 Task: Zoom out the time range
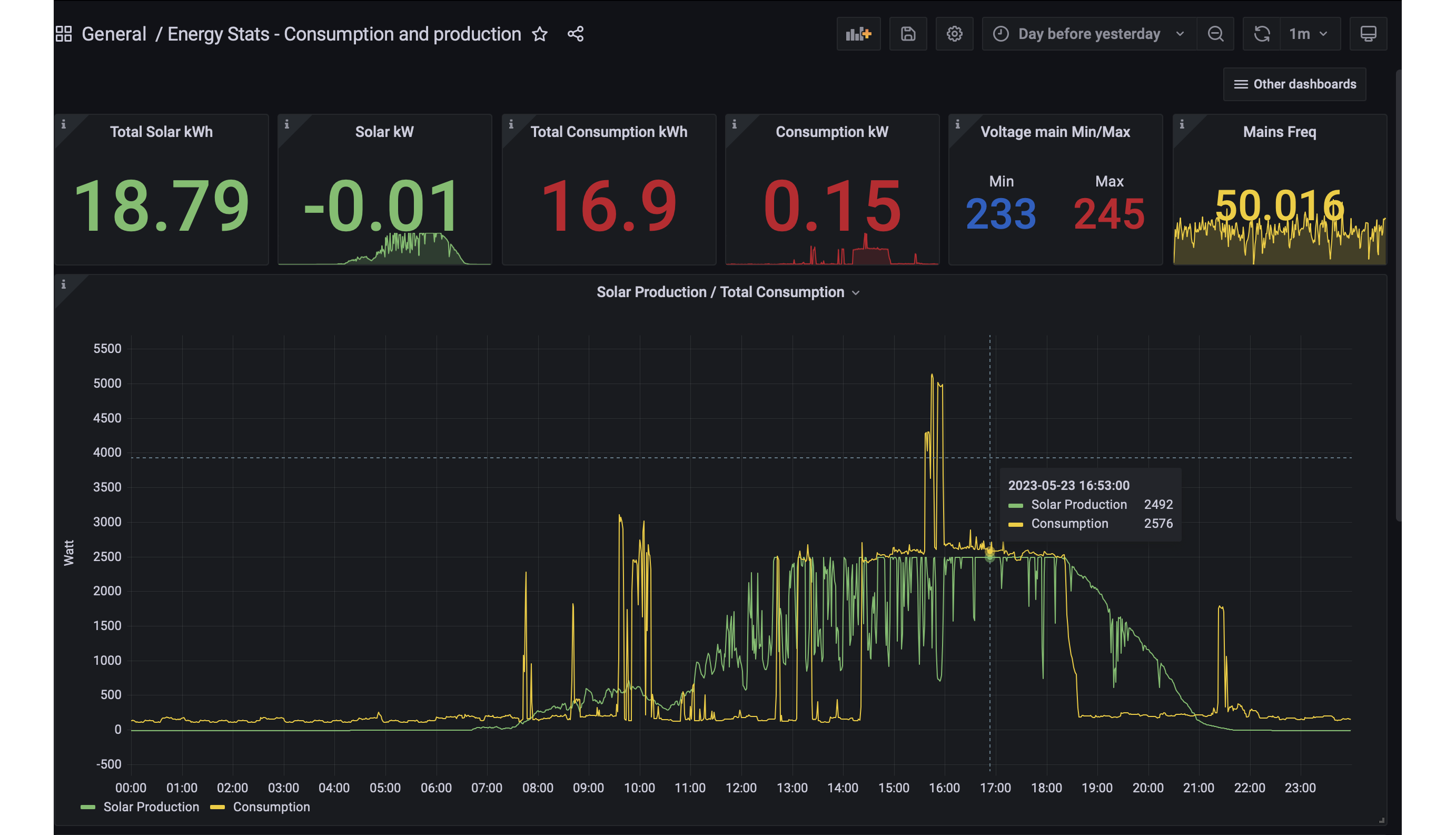1215,34
